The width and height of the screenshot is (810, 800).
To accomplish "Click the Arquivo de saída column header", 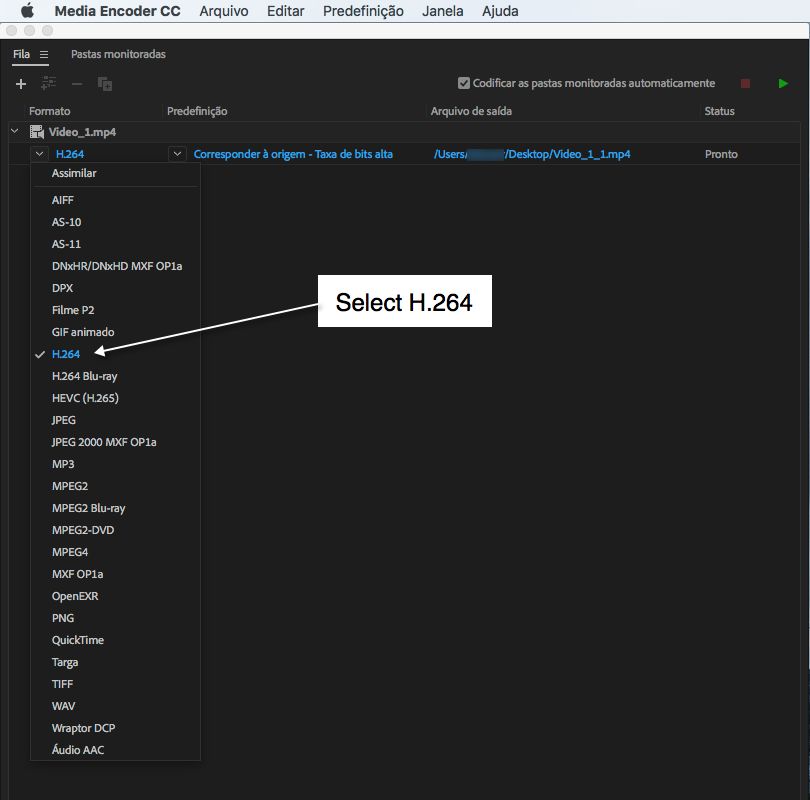I will pyautogui.click(x=471, y=111).
